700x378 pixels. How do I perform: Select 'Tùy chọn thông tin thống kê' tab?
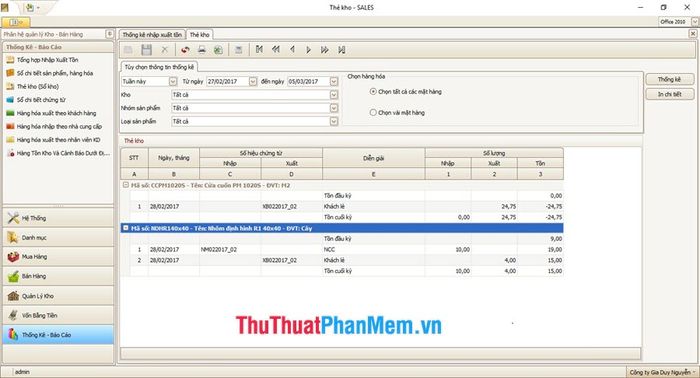coord(159,66)
